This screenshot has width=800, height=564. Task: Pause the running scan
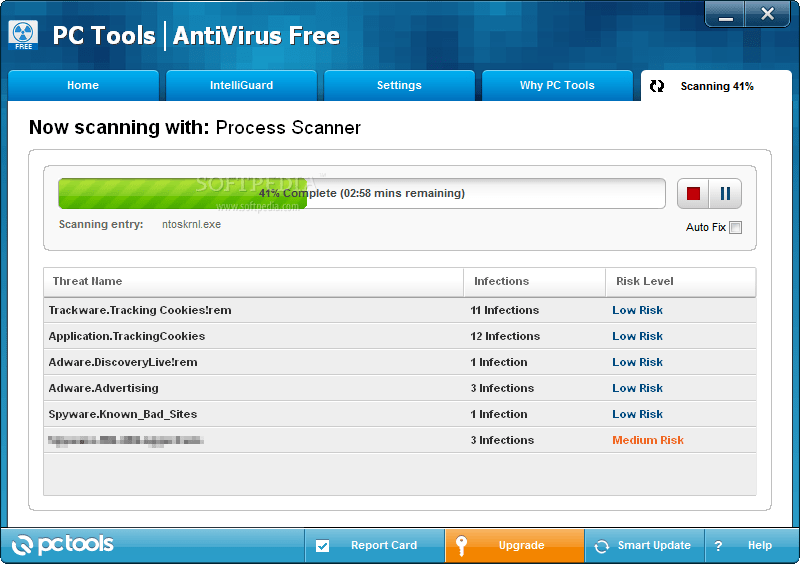click(x=725, y=193)
